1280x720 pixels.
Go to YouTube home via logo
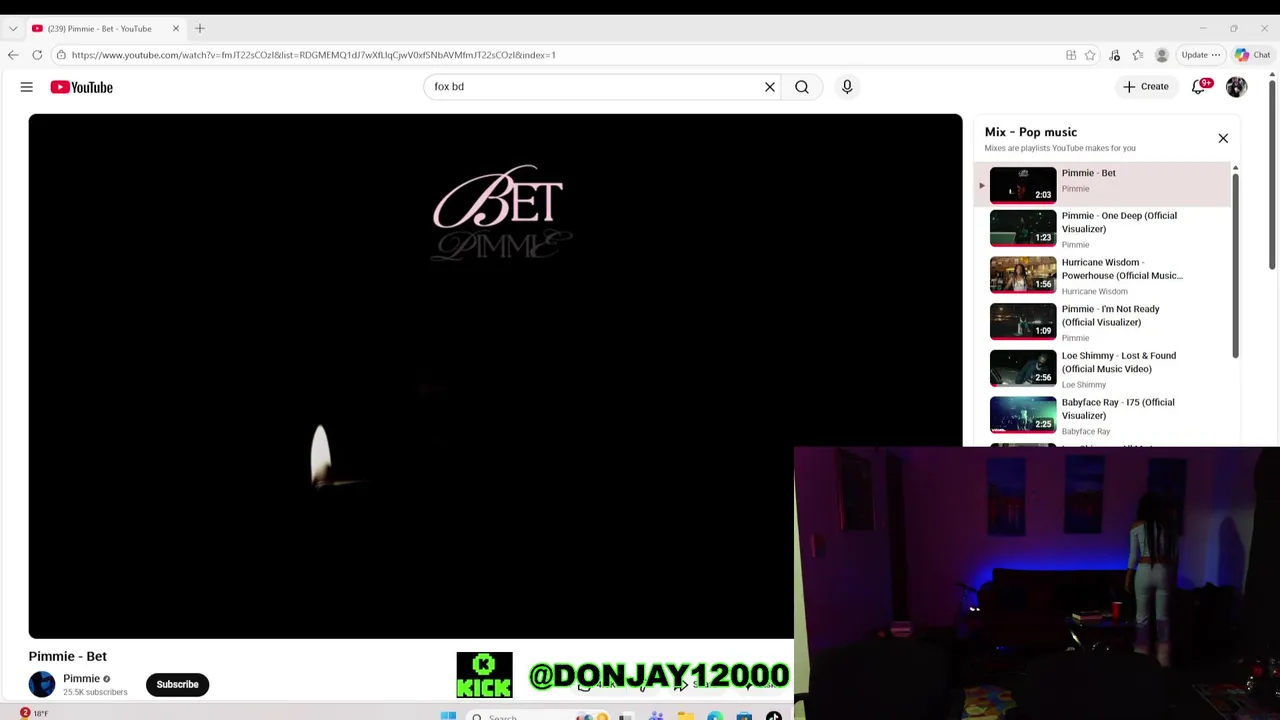(x=82, y=87)
